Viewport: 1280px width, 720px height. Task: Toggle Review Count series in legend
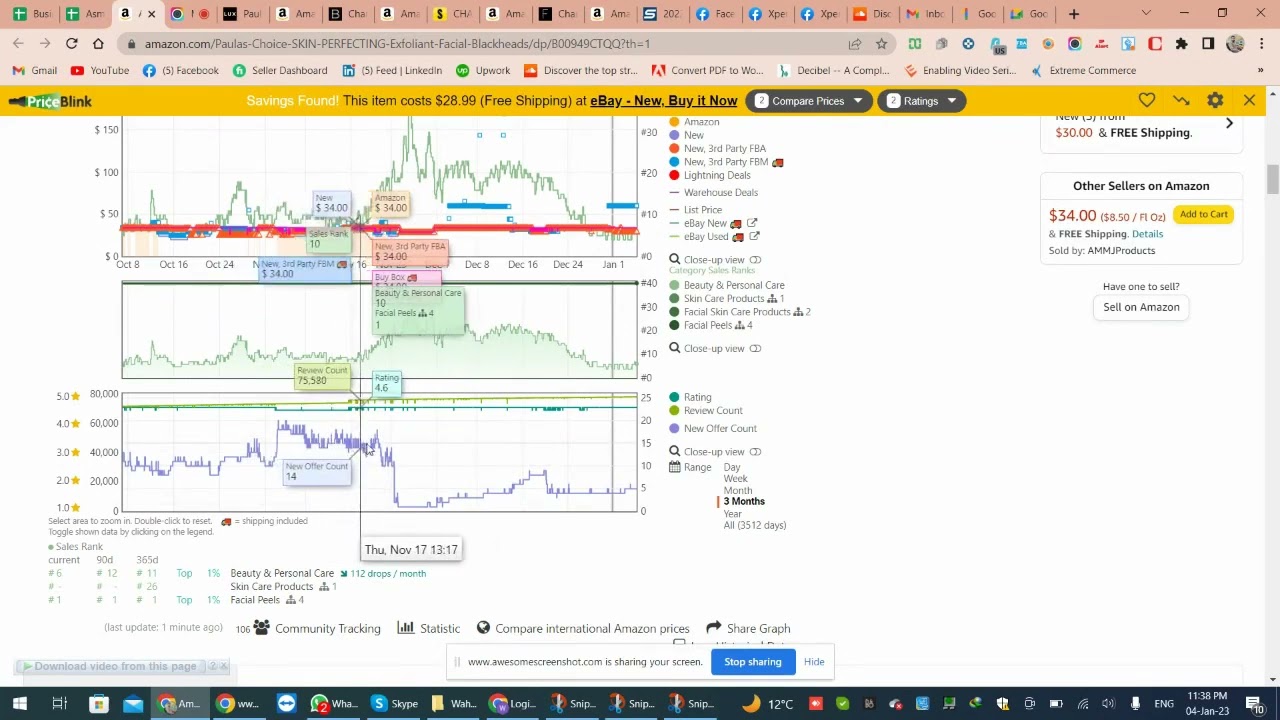coord(706,410)
